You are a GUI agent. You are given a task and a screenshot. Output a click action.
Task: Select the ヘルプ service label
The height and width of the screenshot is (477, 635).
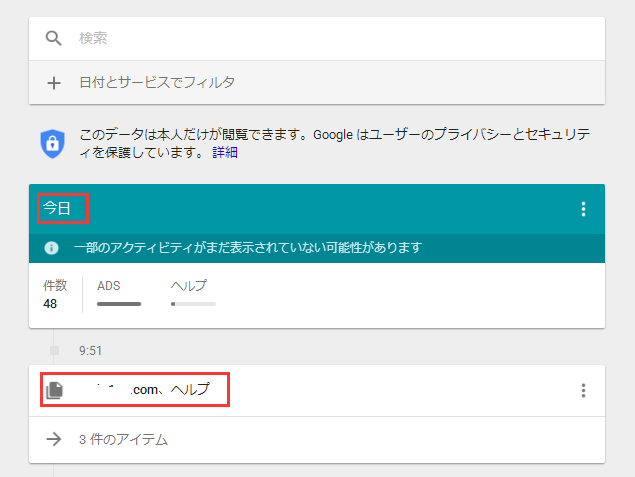pyautogui.click(x=189, y=286)
